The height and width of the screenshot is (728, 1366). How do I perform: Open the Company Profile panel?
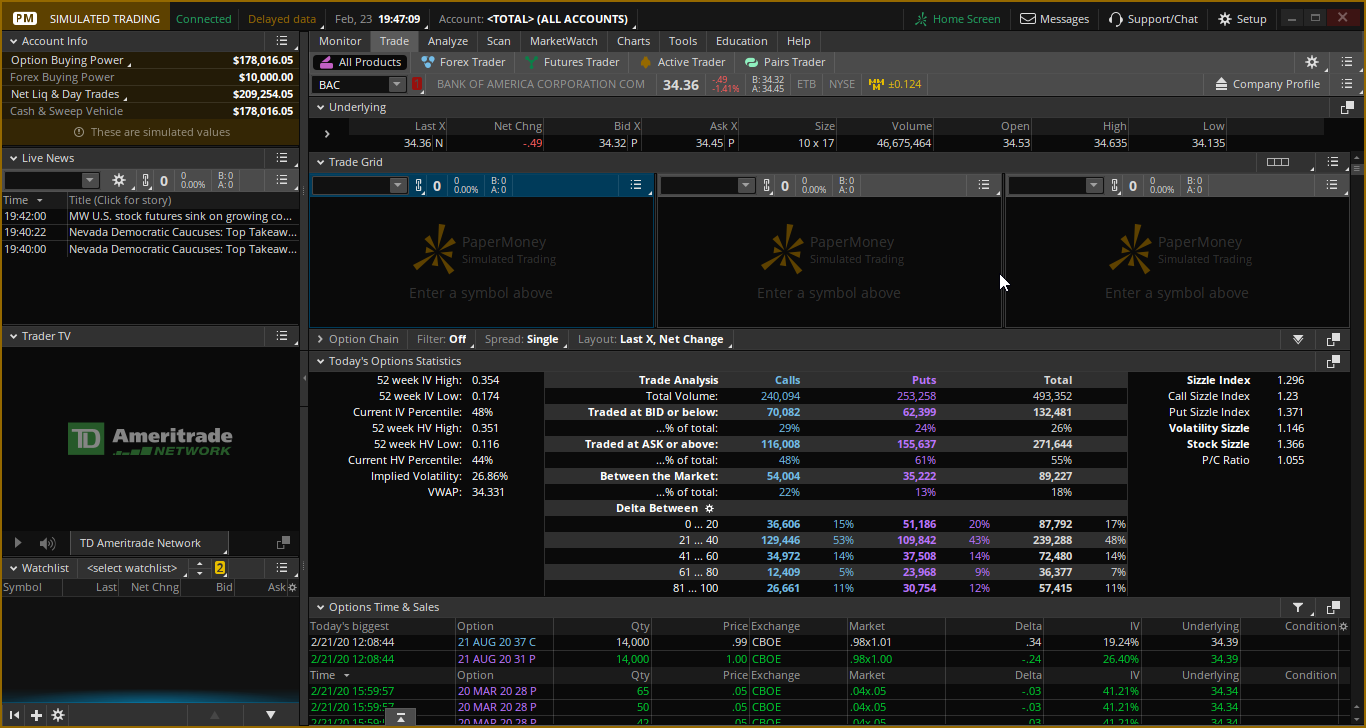pos(1267,84)
